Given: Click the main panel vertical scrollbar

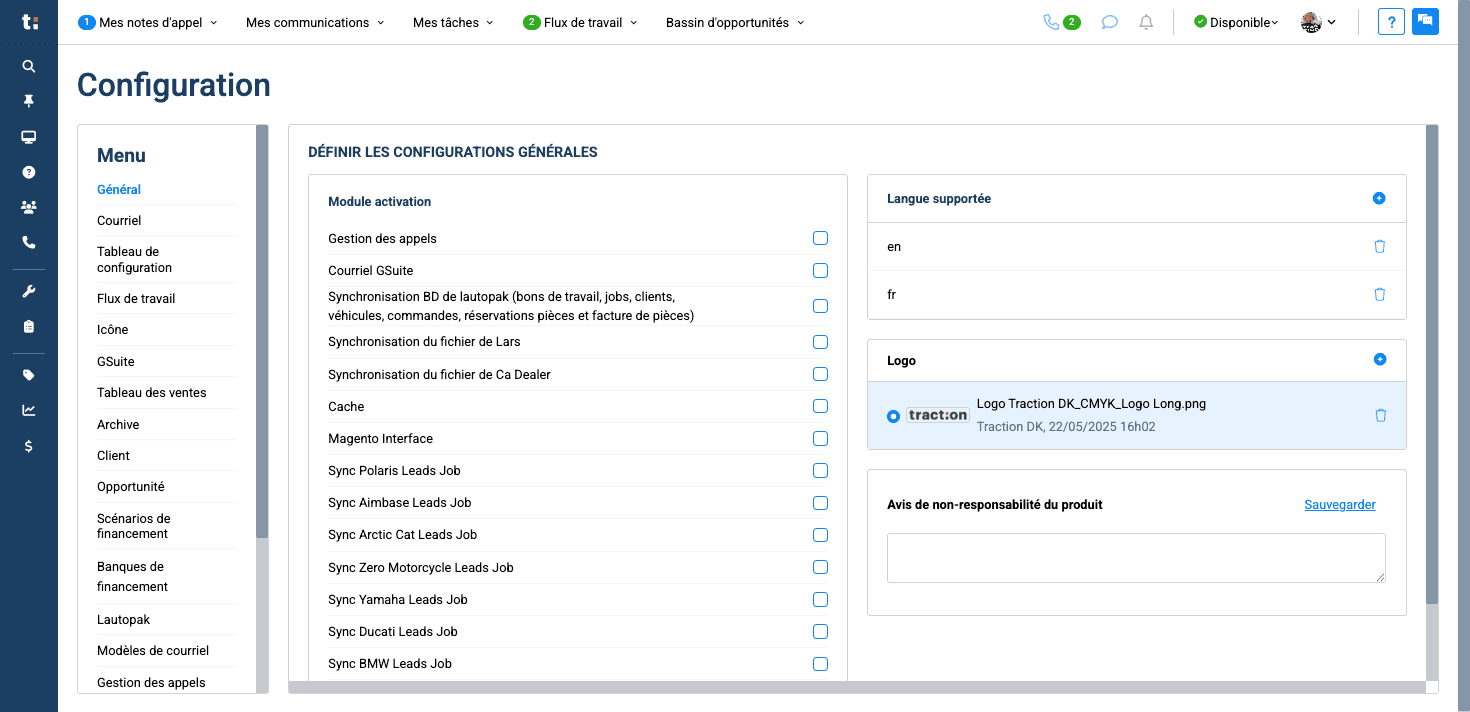Looking at the screenshot, I should click(1432, 364).
